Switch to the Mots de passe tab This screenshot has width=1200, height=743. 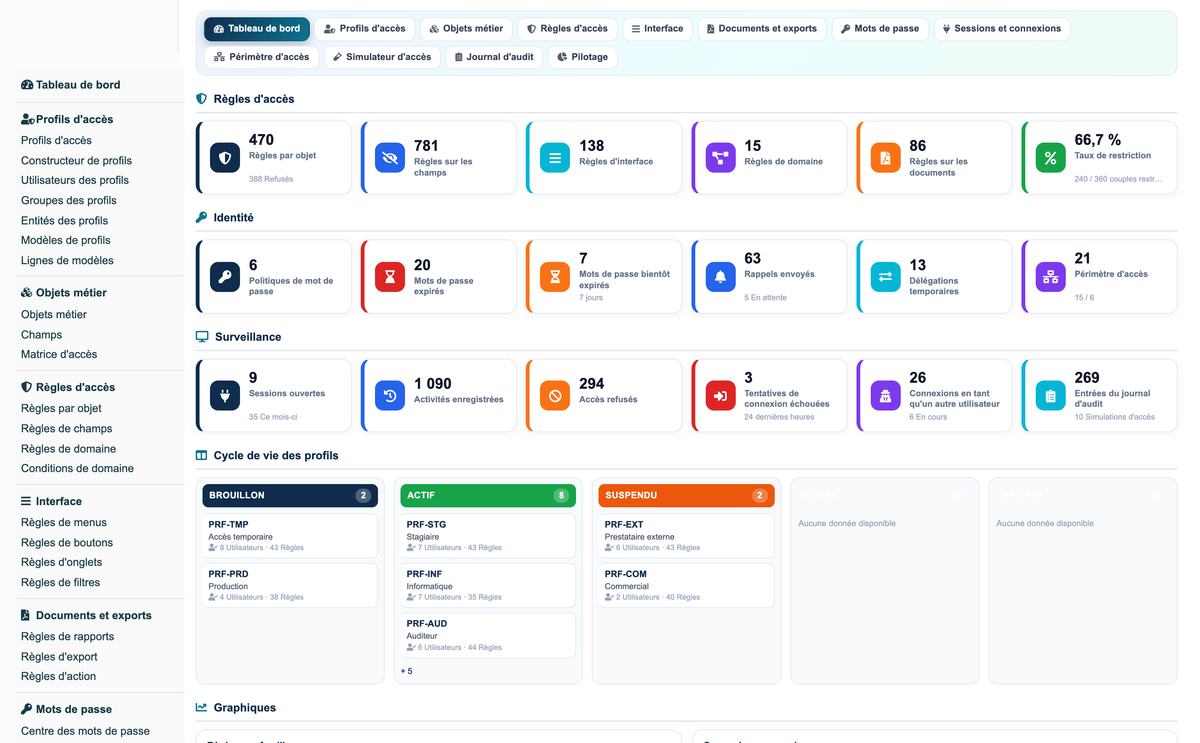click(x=880, y=29)
